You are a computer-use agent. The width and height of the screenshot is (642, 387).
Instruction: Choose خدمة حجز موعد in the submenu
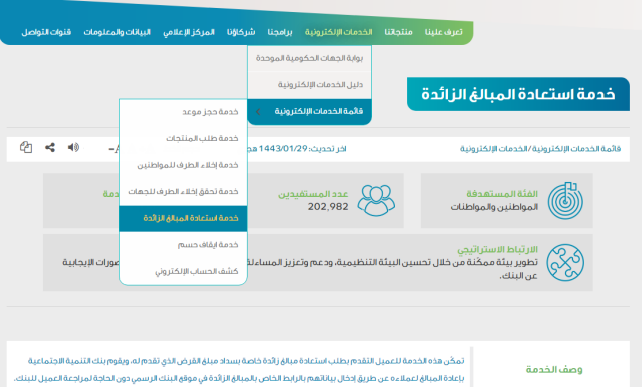[183, 112]
